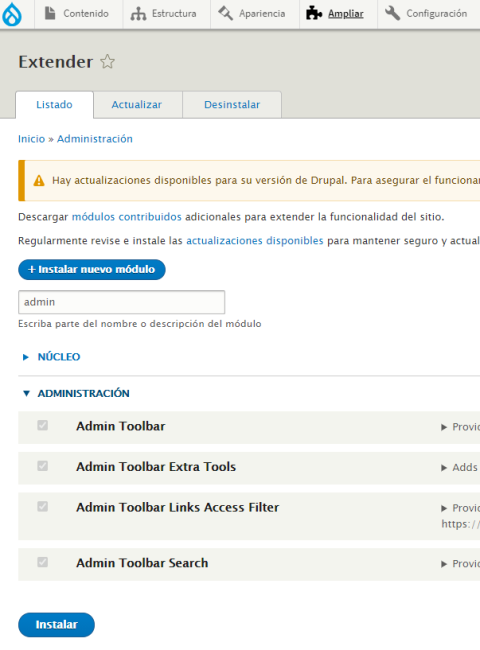Image resolution: width=480 pixels, height=650 pixels.
Task: Toggle Admin Toolbar Links Access Filter checkbox
Action: click(43, 507)
